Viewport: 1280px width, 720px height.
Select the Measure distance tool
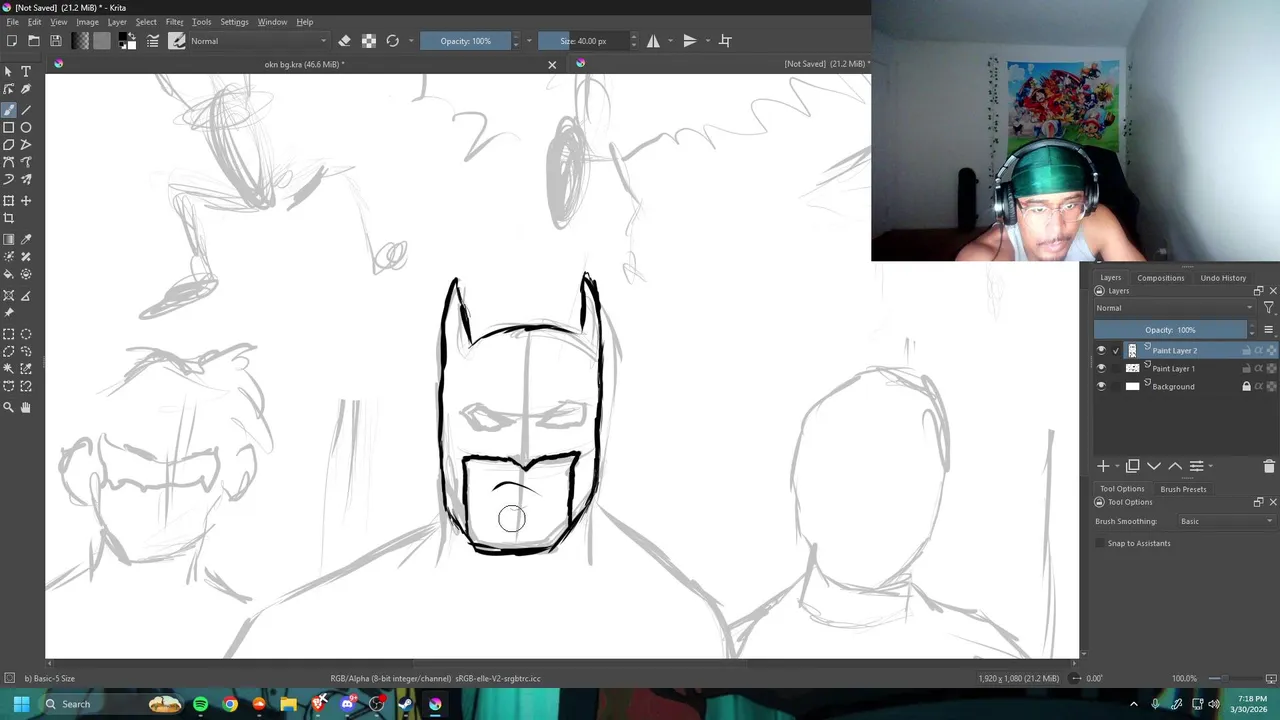click(x=26, y=295)
